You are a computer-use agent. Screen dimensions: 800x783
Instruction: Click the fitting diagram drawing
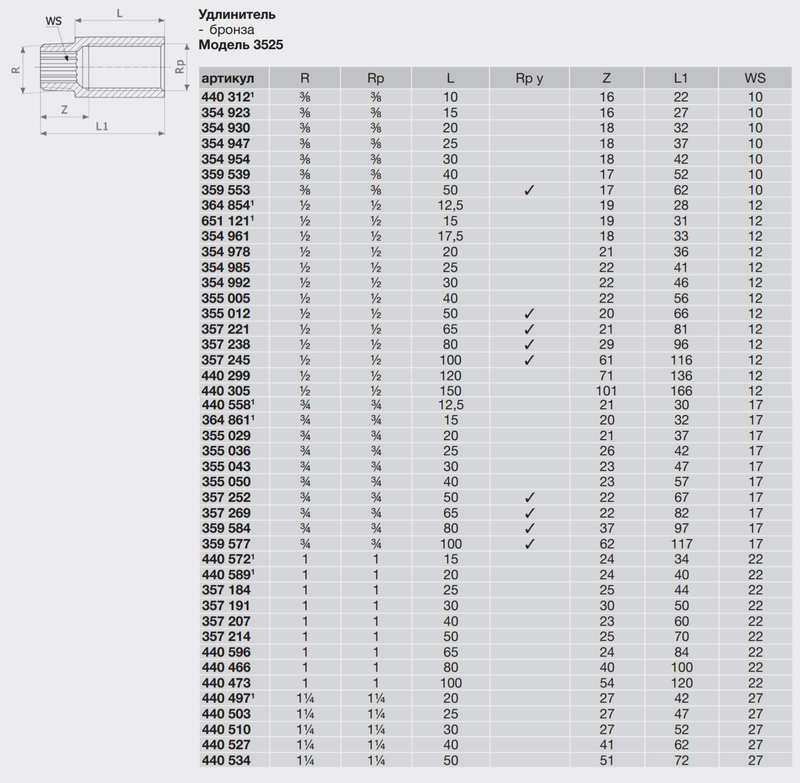pos(100,71)
